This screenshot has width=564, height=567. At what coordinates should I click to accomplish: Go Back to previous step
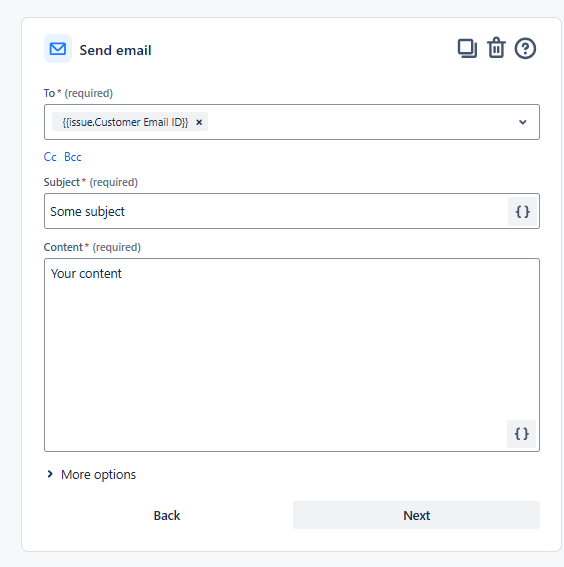click(167, 515)
